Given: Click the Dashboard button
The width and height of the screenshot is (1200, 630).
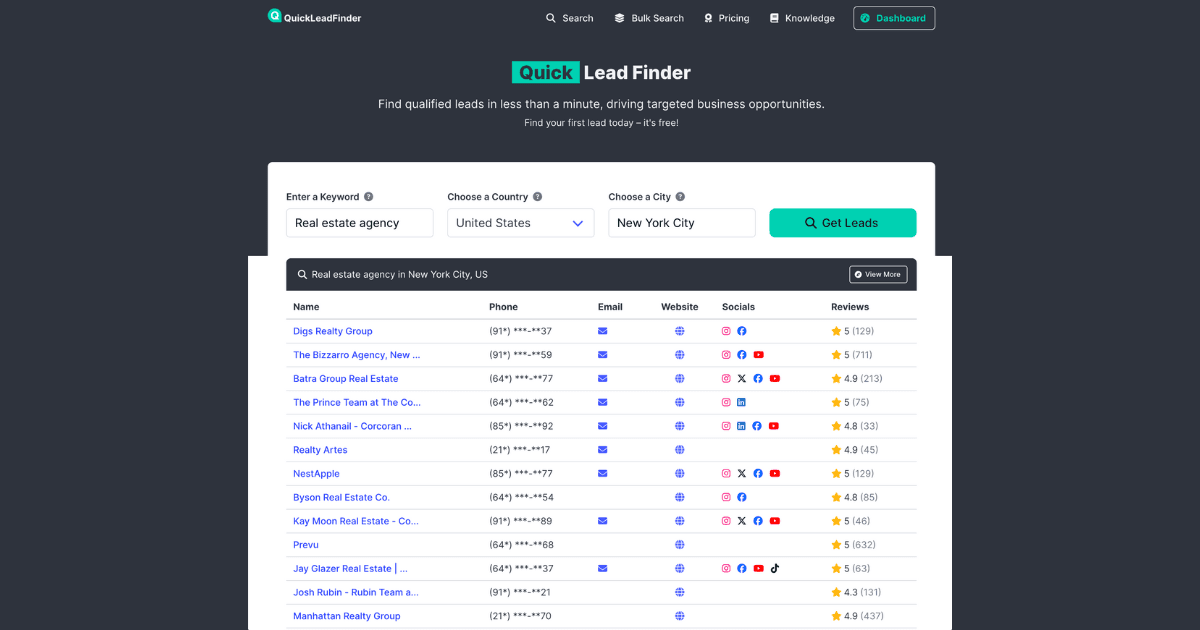Looking at the screenshot, I should click(894, 18).
